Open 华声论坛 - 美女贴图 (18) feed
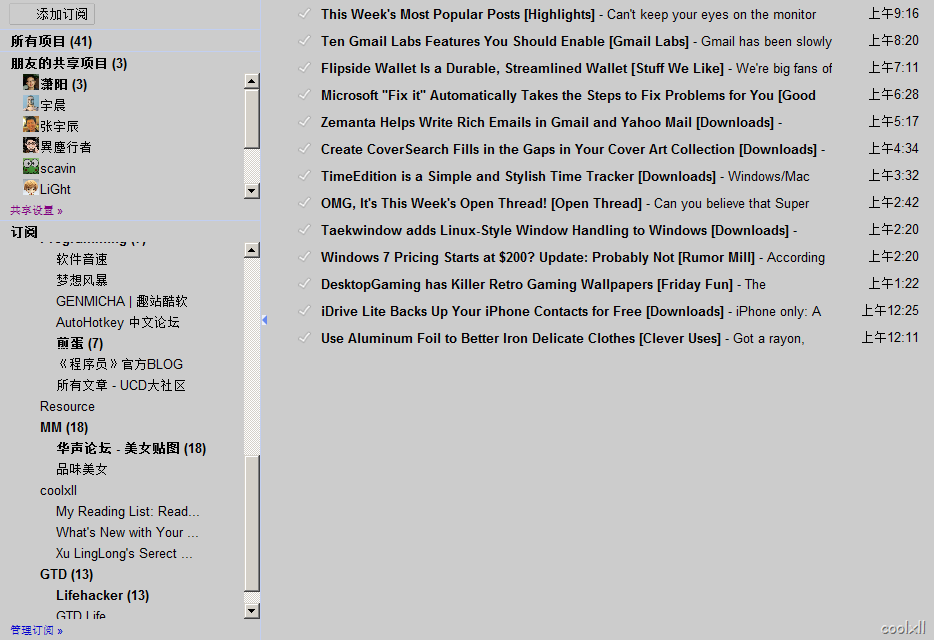This screenshot has width=934, height=640. (x=131, y=448)
